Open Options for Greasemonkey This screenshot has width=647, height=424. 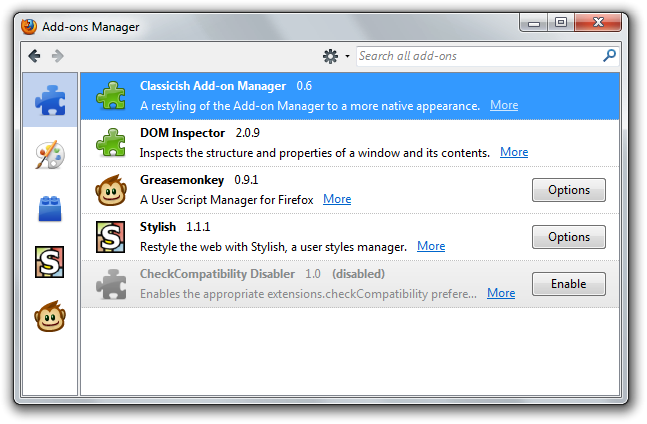tap(569, 190)
